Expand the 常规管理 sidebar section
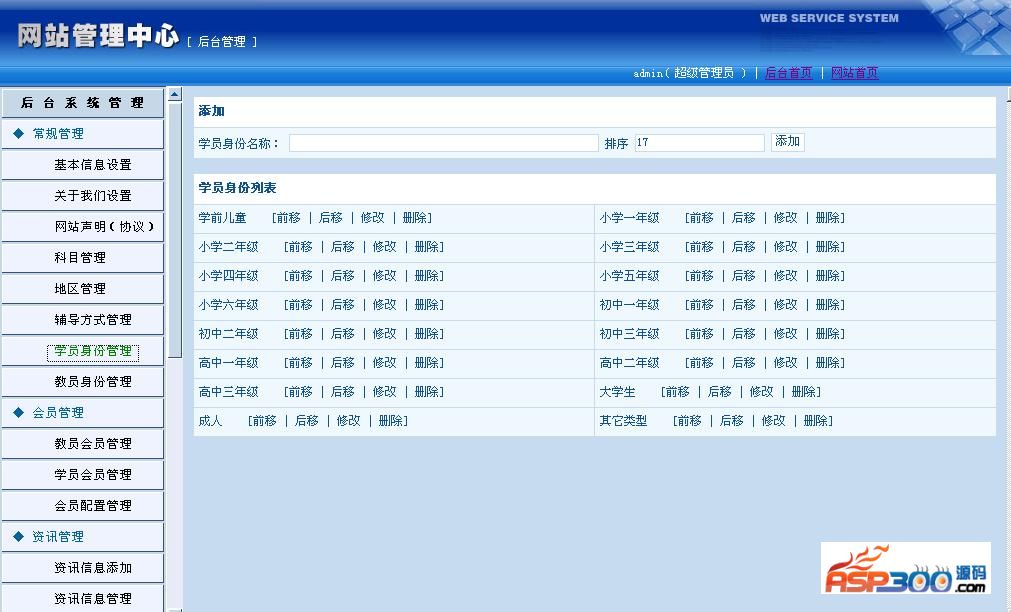Viewport: 1011px width, 612px height. 58,133
